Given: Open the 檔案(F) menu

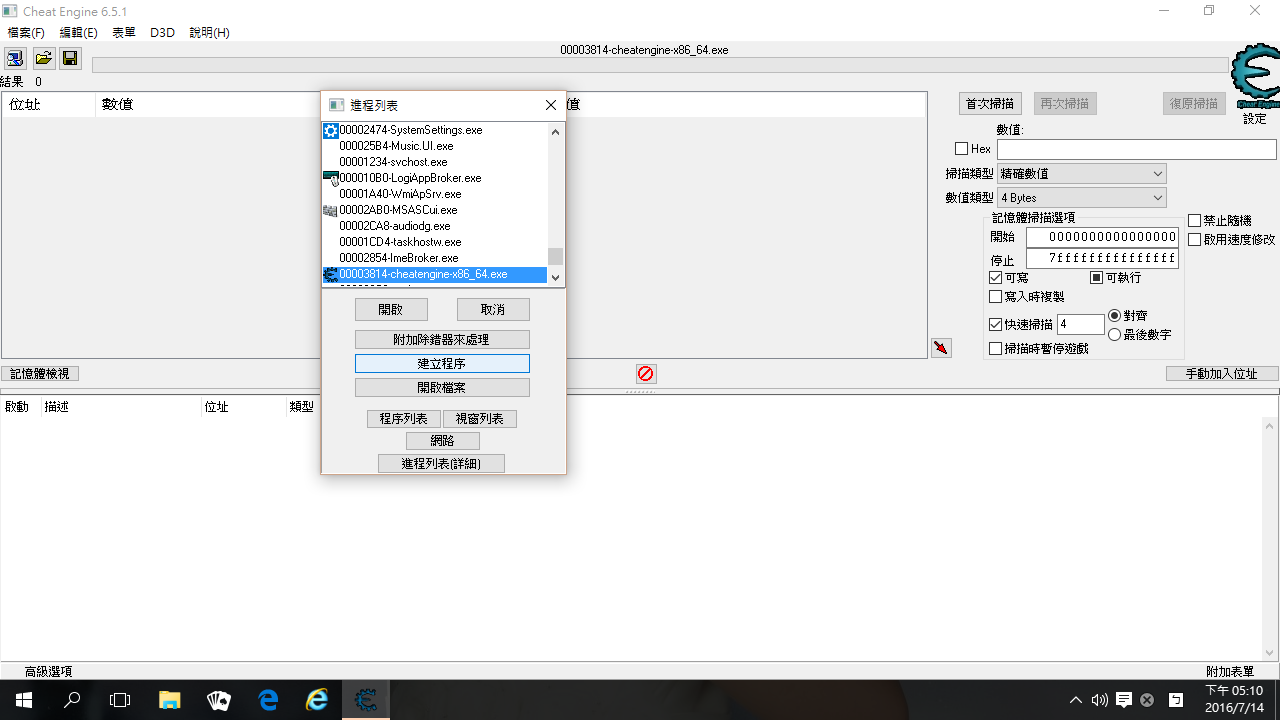Looking at the screenshot, I should click(x=27, y=32).
